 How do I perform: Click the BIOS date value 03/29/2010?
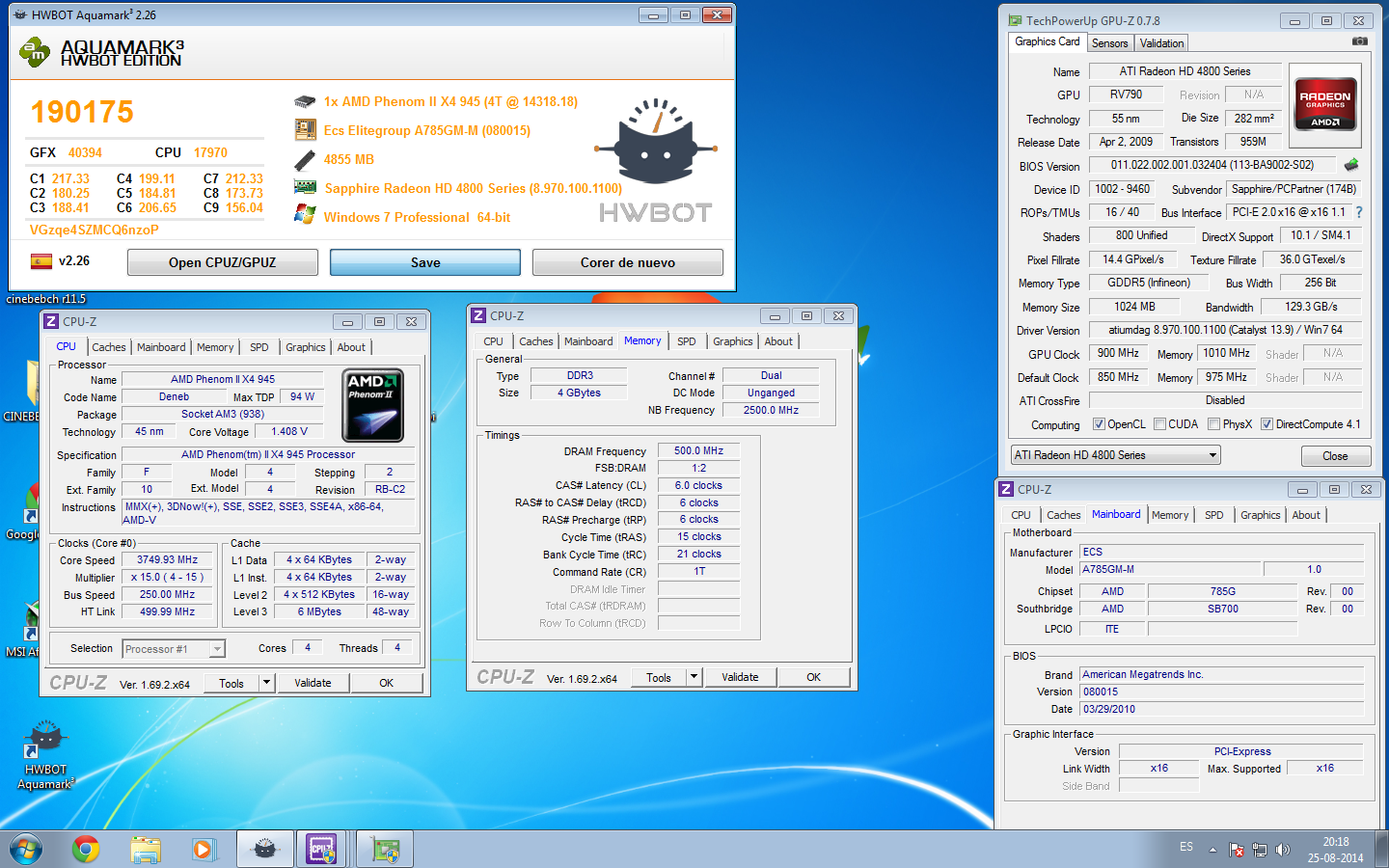pyautogui.click(x=1222, y=709)
